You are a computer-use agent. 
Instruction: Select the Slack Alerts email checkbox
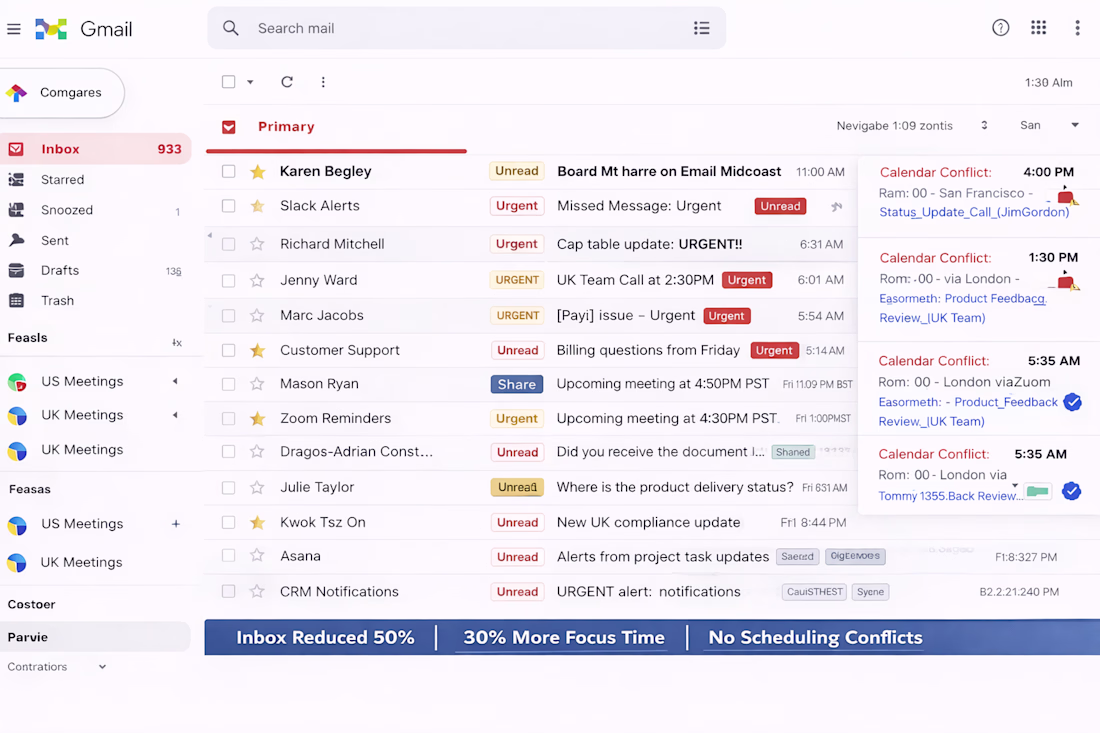click(x=229, y=206)
